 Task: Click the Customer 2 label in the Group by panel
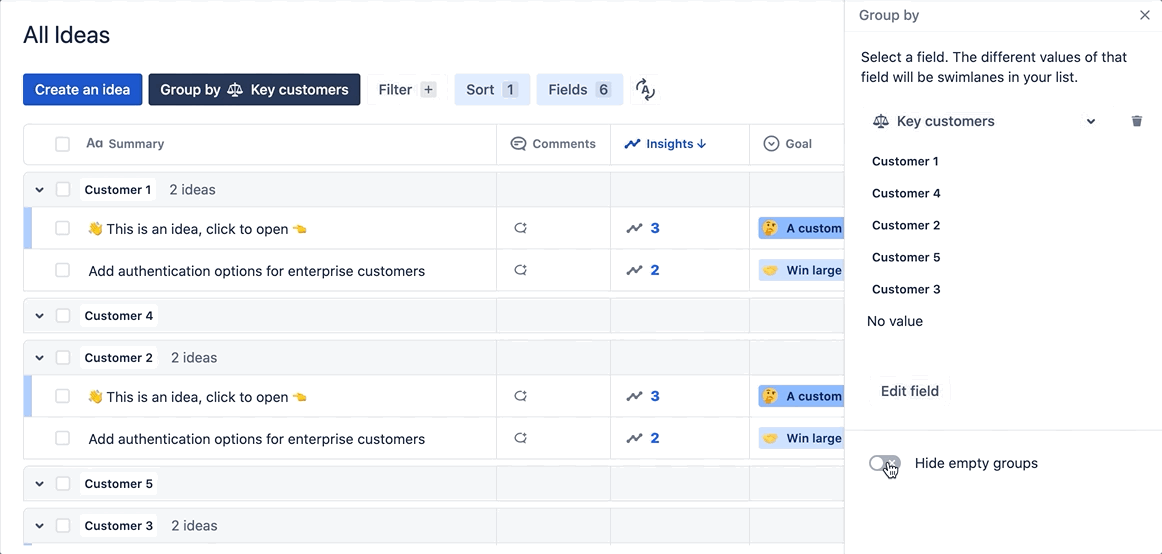point(906,225)
